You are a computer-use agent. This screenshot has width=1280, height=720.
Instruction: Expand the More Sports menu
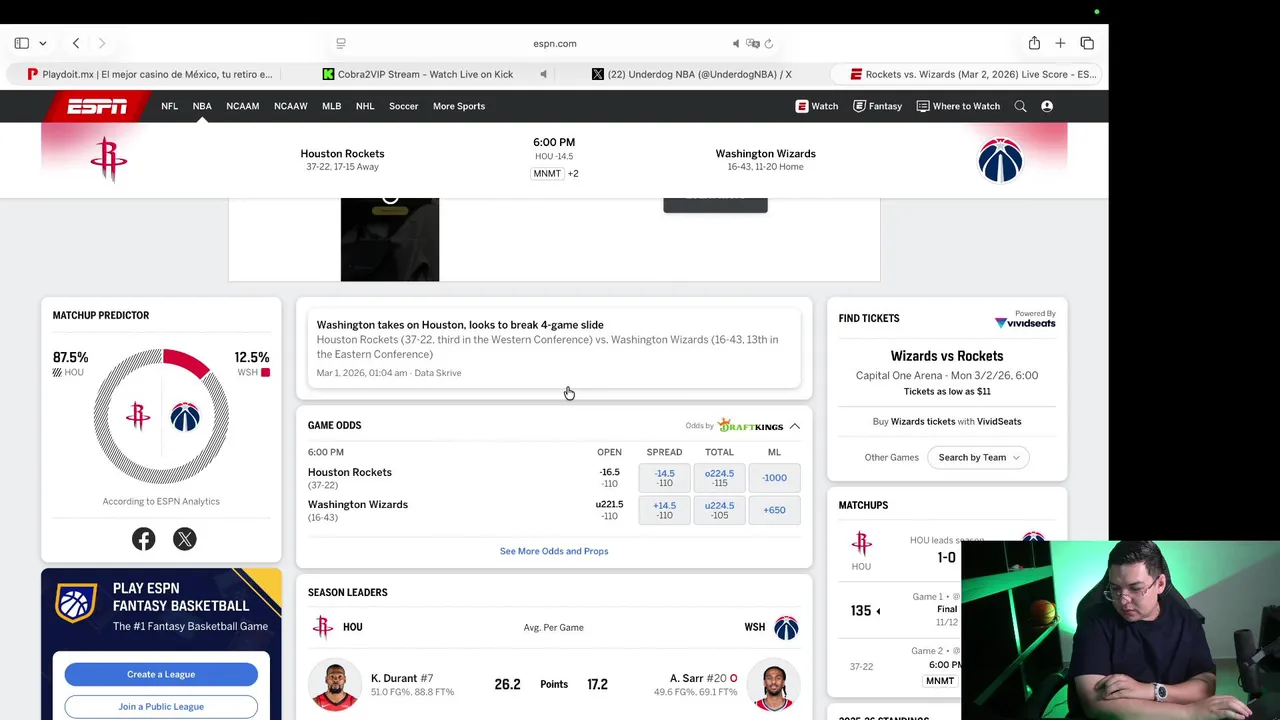[459, 106]
